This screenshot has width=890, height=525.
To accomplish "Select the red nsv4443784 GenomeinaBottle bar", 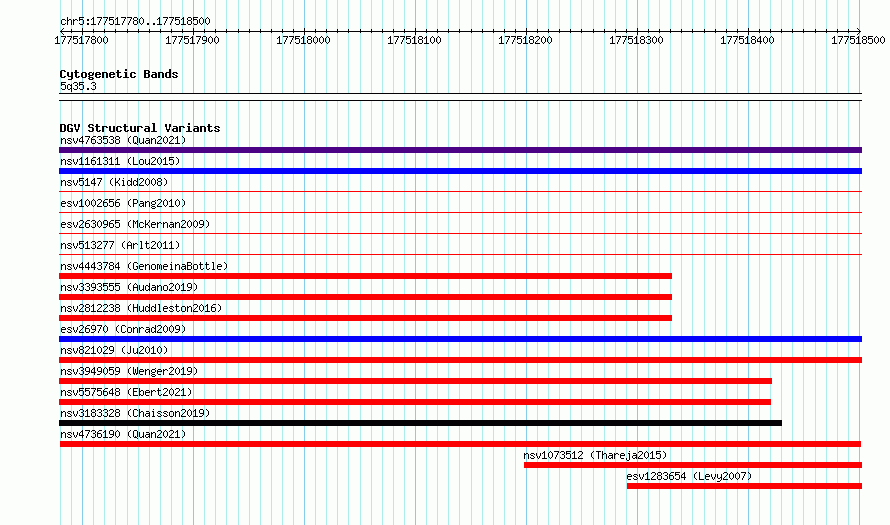I will click(x=366, y=276).
